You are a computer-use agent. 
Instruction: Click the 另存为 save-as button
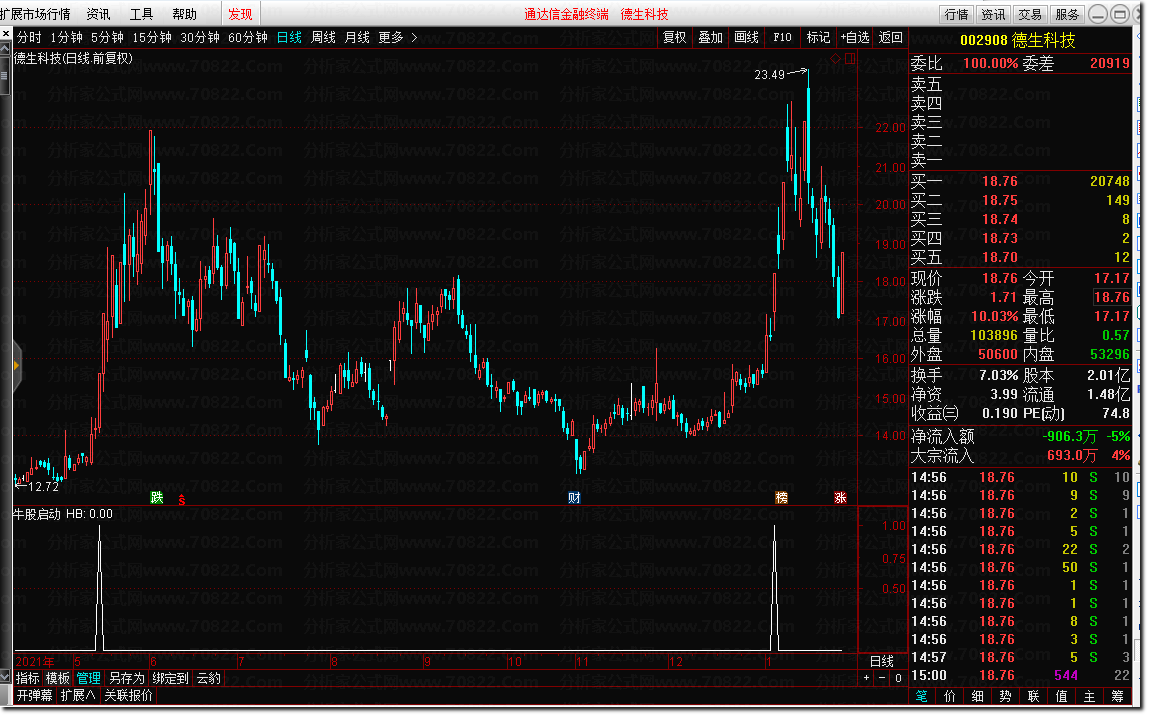127,678
